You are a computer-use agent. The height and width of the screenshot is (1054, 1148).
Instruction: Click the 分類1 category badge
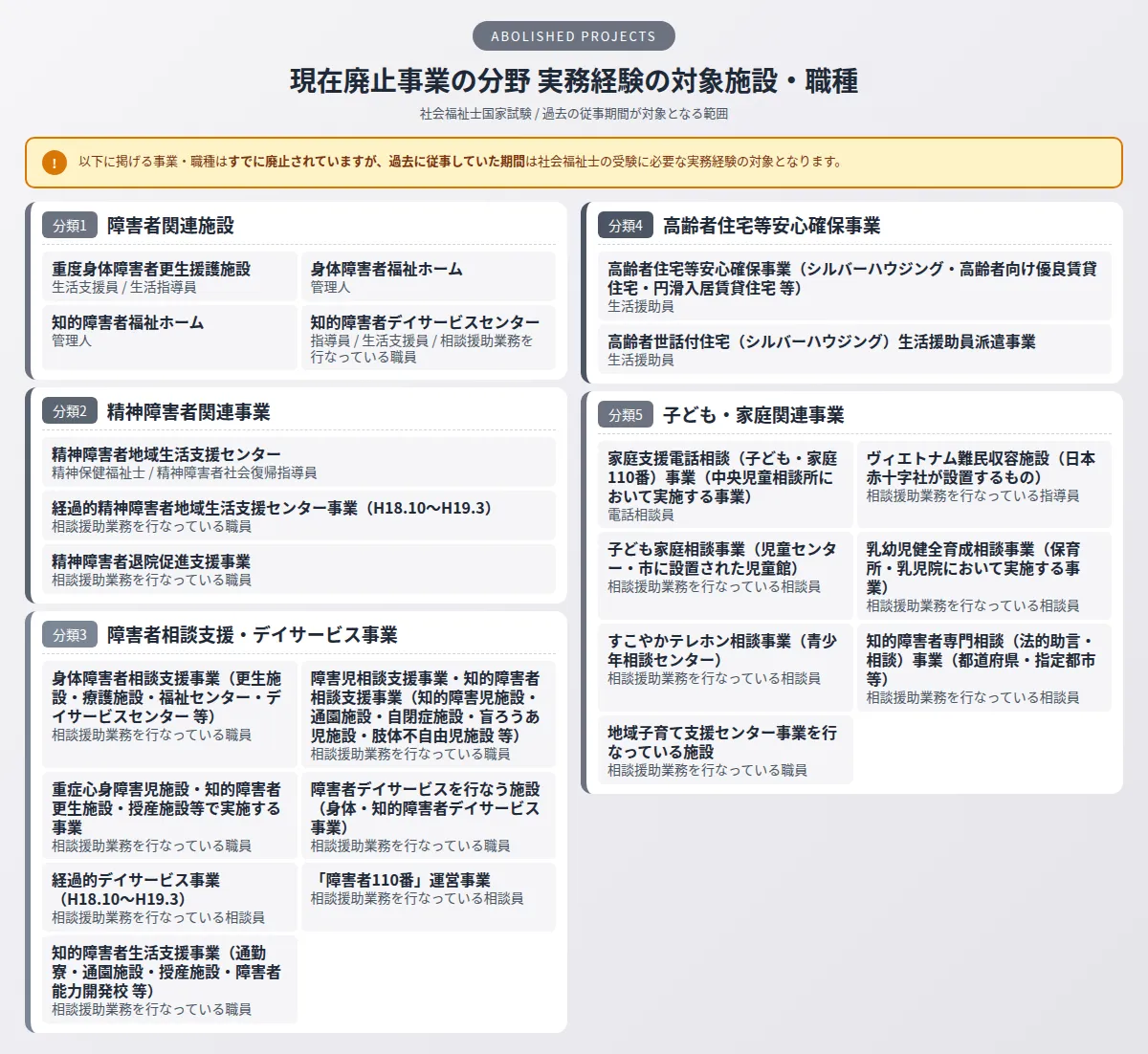70,226
